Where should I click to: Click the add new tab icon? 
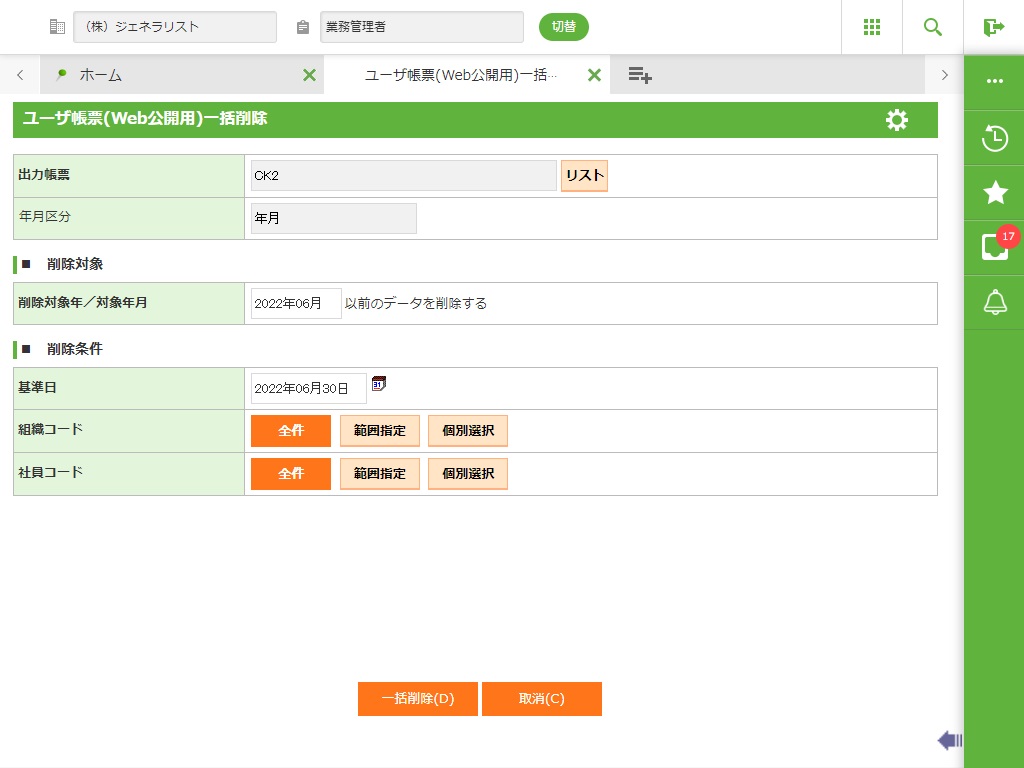click(640, 75)
